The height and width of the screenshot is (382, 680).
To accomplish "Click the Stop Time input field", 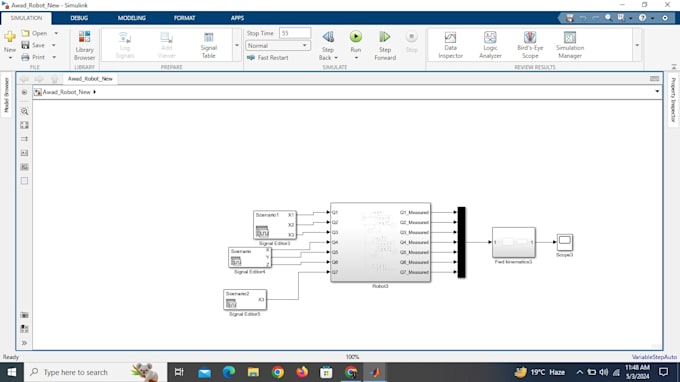I will [x=295, y=33].
